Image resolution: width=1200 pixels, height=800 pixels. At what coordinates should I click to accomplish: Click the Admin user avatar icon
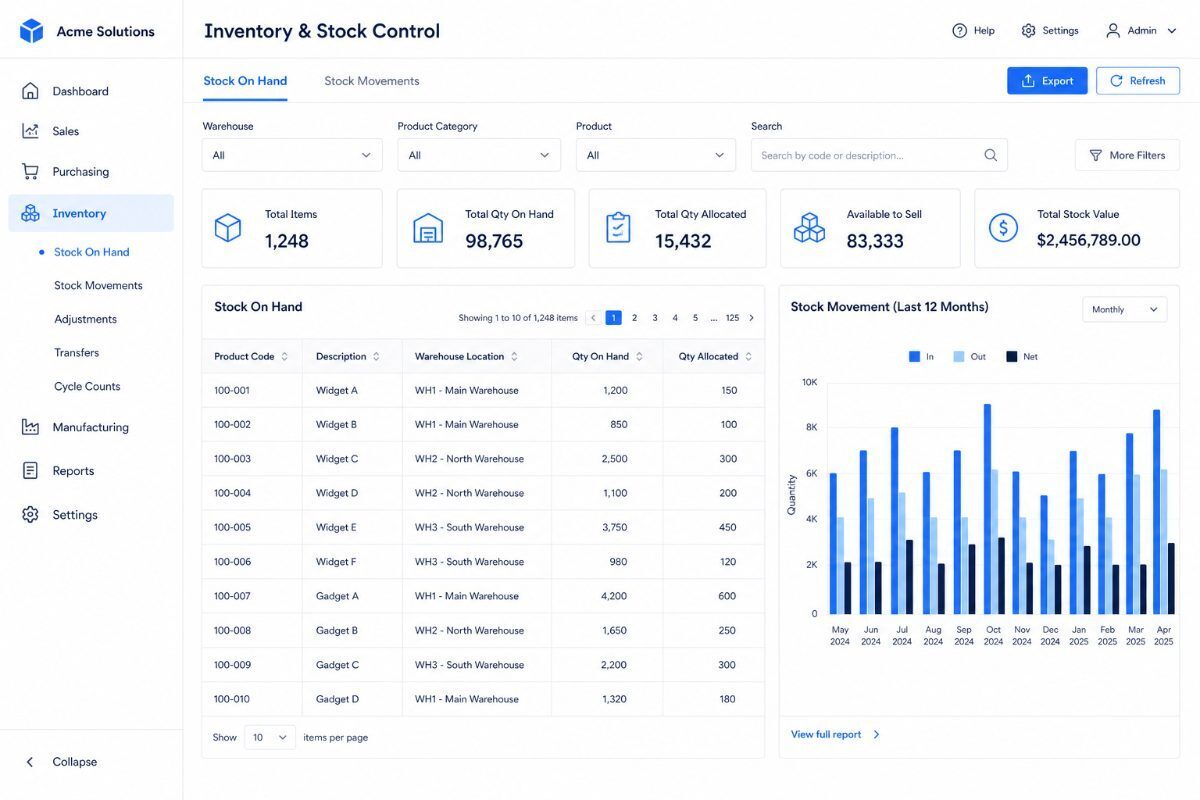coord(1113,31)
